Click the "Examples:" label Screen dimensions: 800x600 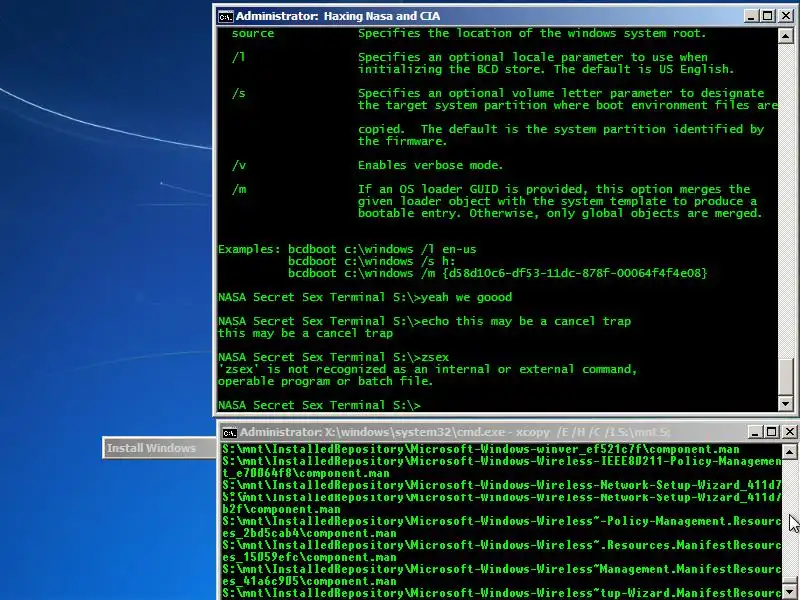(249, 250)
